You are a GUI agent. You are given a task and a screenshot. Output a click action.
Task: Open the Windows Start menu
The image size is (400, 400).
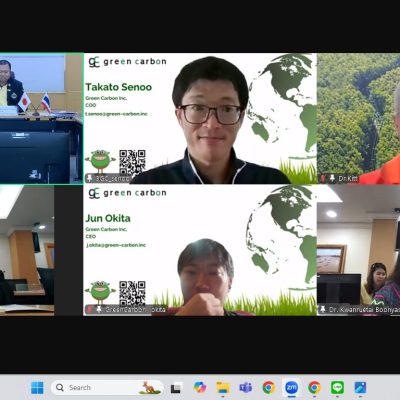pos(37,388)
